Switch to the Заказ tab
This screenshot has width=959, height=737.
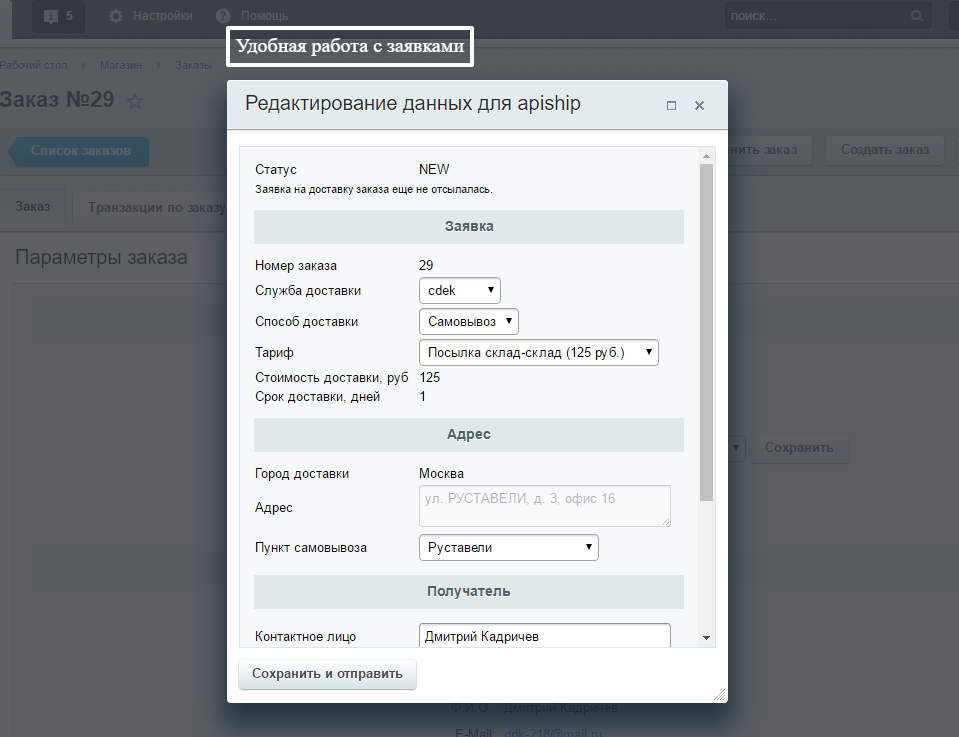coord(33,207)
